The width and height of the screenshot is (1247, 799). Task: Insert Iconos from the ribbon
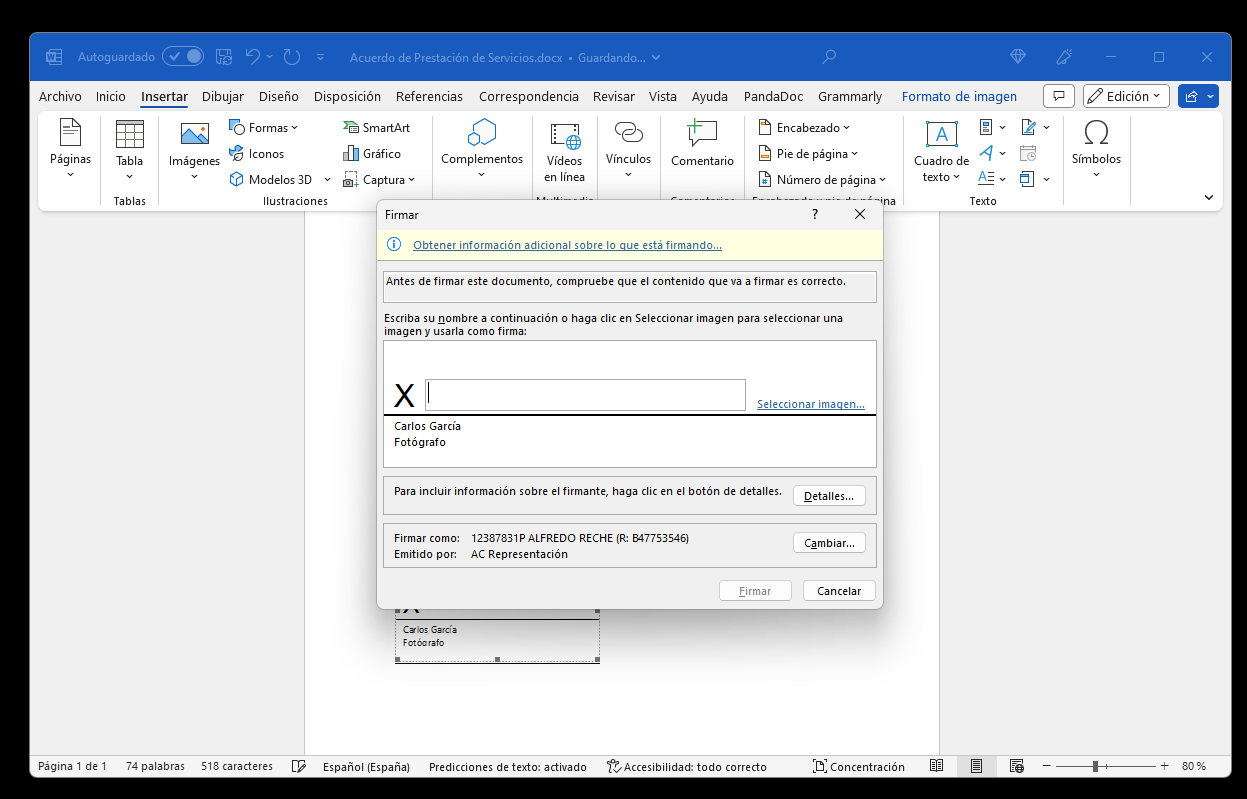pyautogui.click(x=257, y=153)
